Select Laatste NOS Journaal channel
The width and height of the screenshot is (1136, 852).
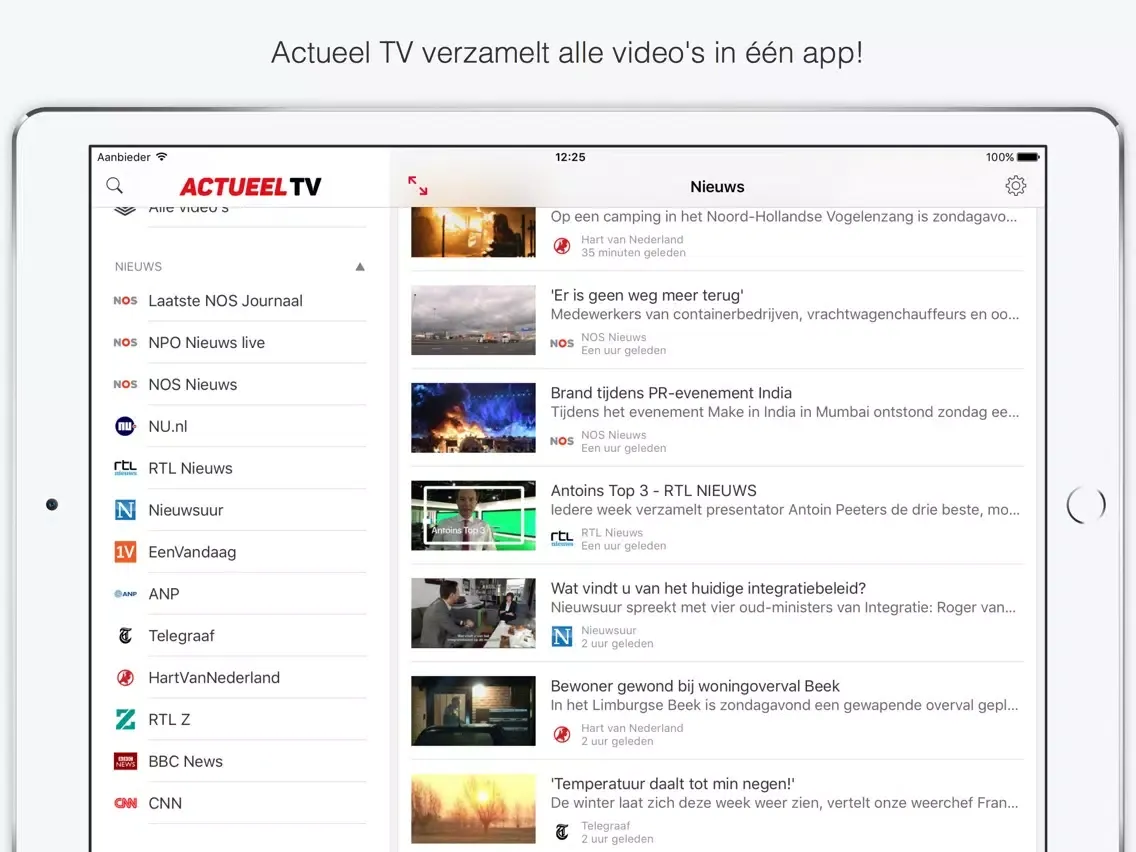[x=225, y=301]
